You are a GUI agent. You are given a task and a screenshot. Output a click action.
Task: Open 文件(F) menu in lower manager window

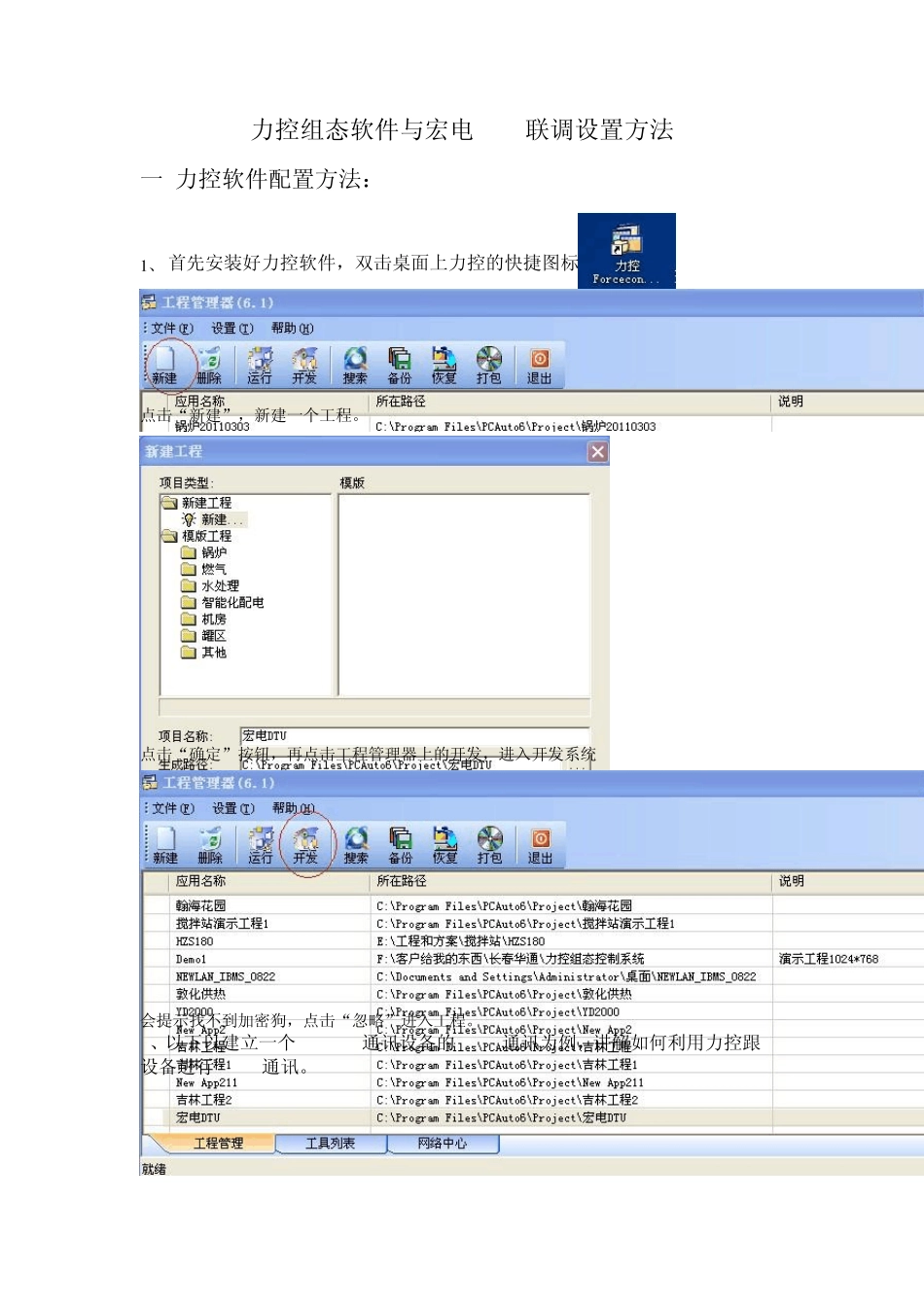(173, 808)
